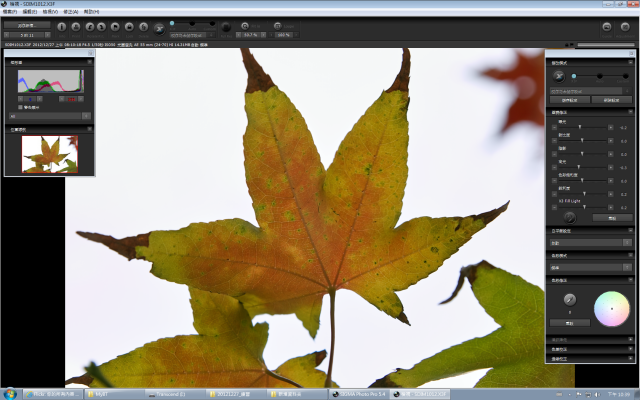Activate the Loupe tool icon
This screenshot has width=640, height=400.
278,26
